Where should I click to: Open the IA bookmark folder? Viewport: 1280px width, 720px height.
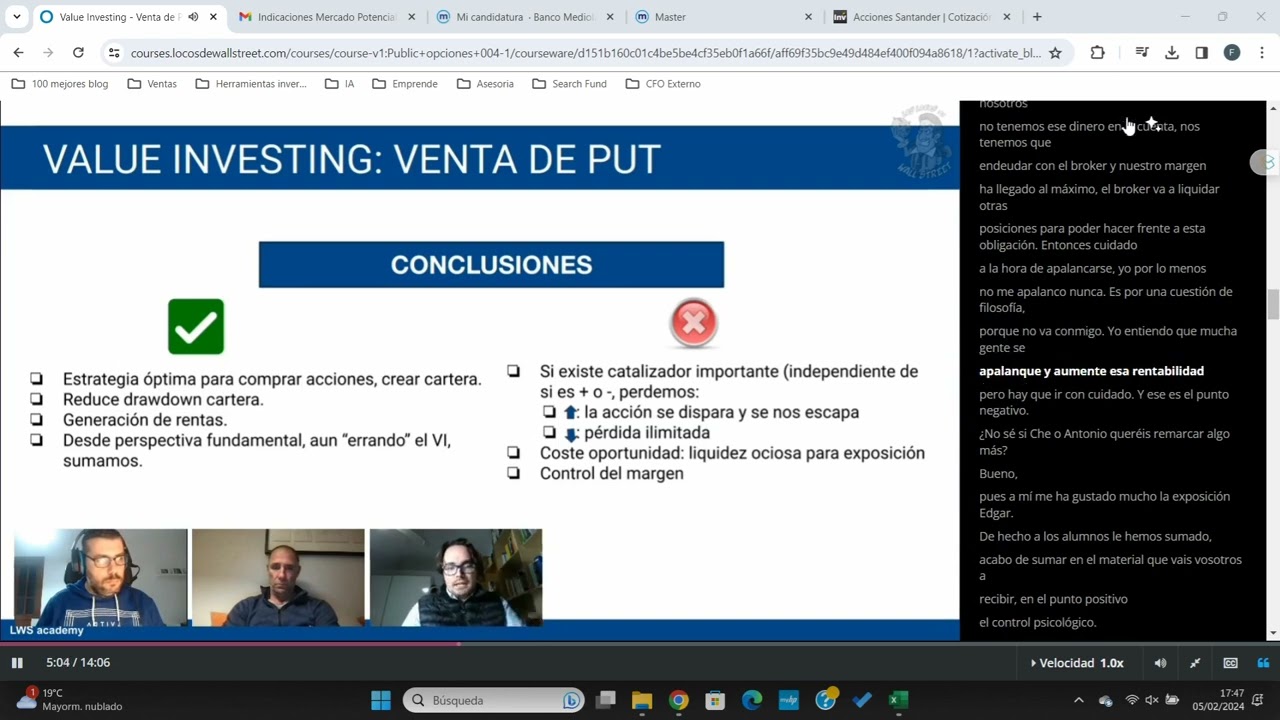[x=340, y=84]
